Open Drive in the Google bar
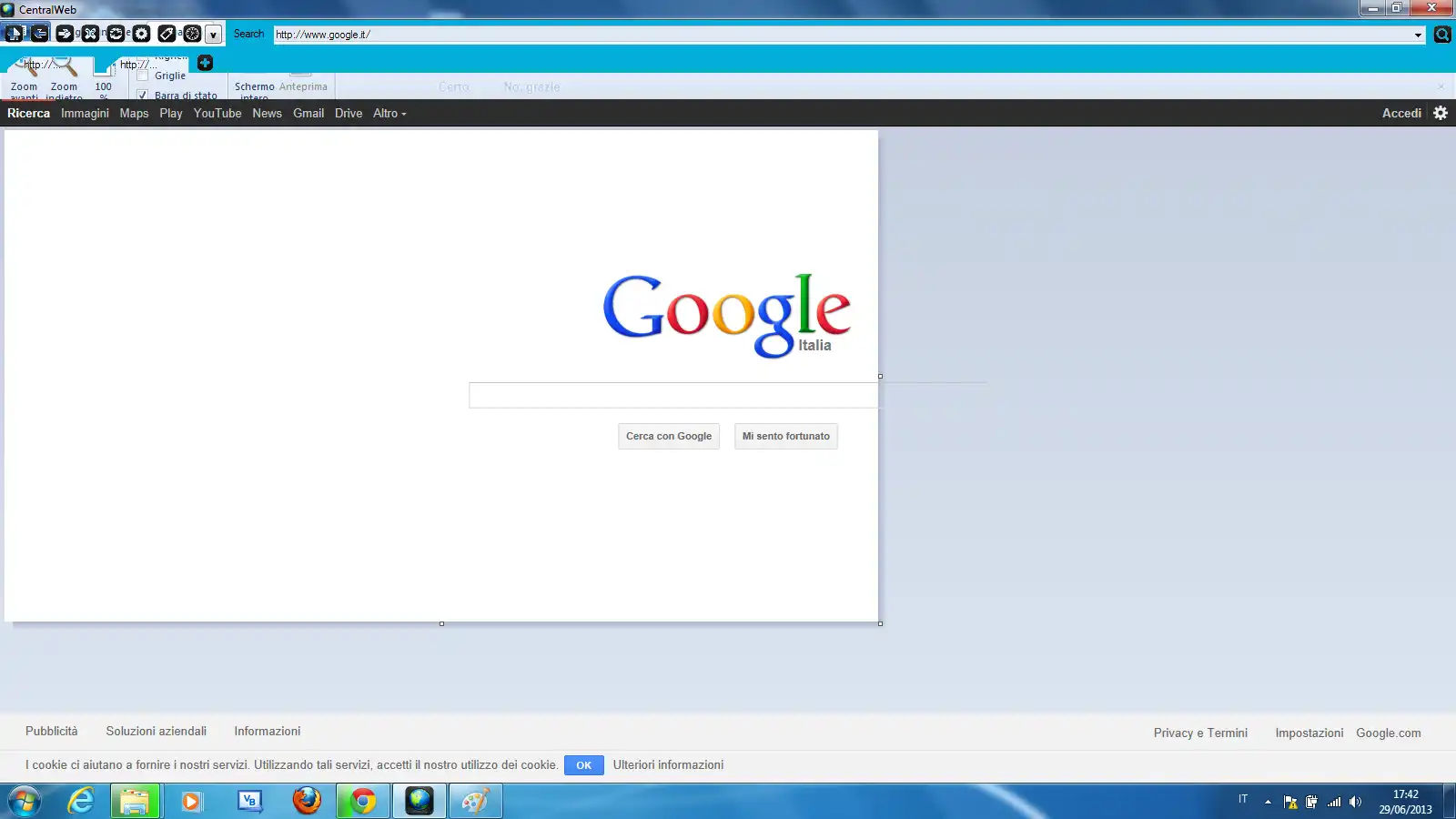 coord(349,114)
